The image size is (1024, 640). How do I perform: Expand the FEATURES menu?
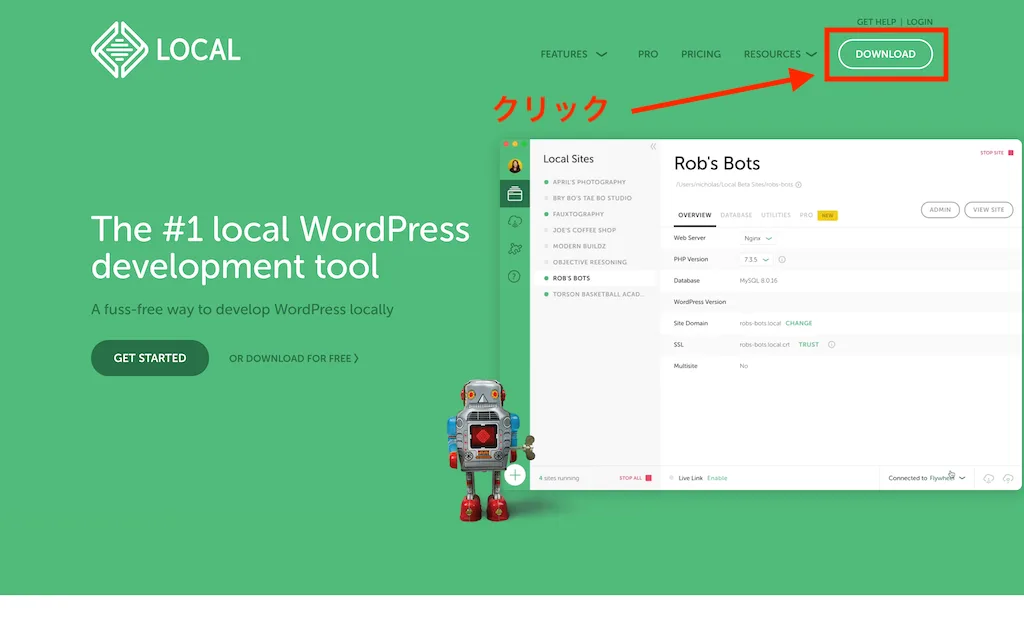[x=573, y=54]
